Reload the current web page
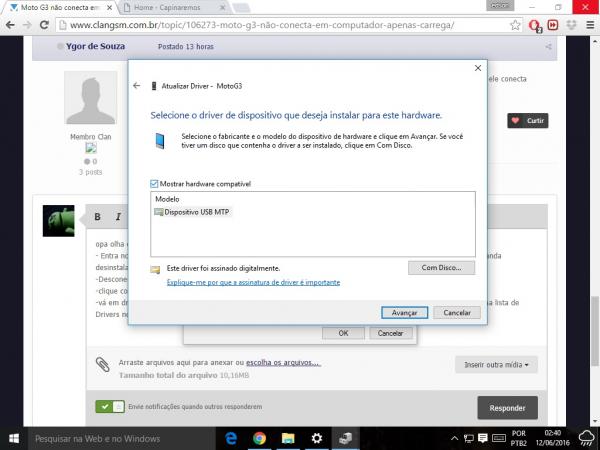The height and width of the screenshot is (450, 600). point(44,25)
